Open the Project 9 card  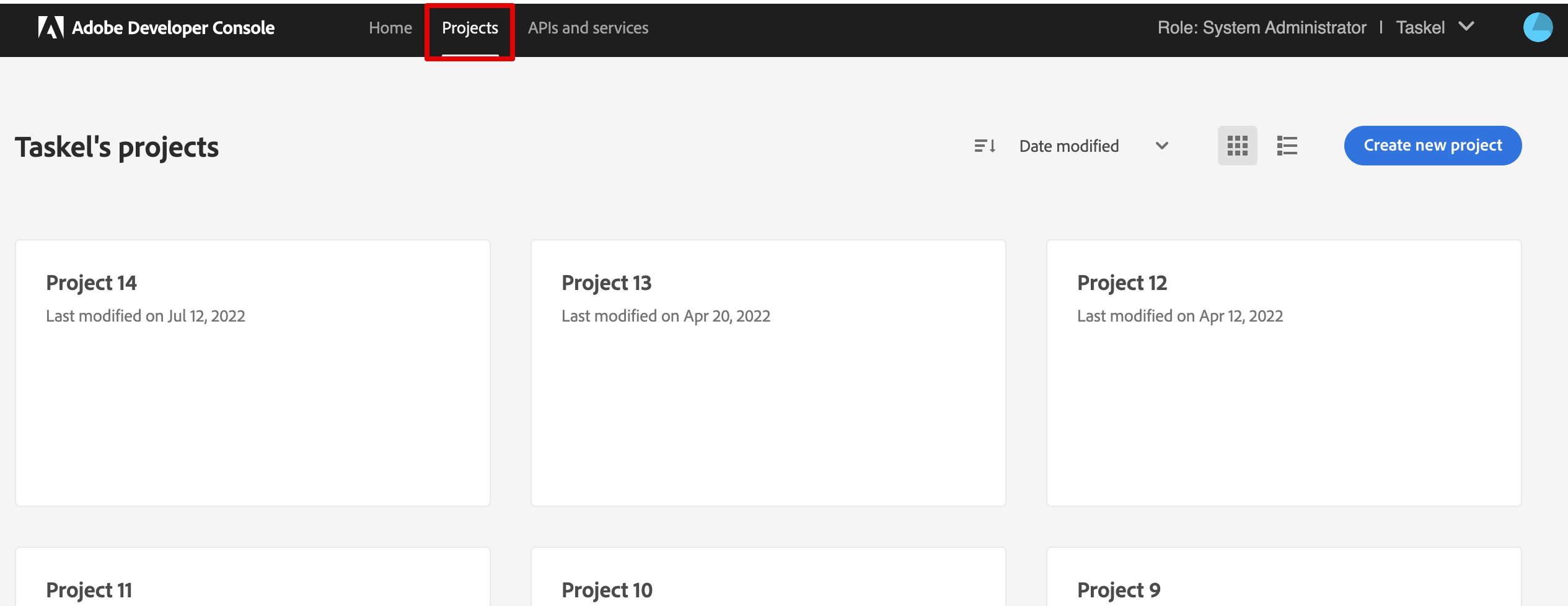(1284, 582)
